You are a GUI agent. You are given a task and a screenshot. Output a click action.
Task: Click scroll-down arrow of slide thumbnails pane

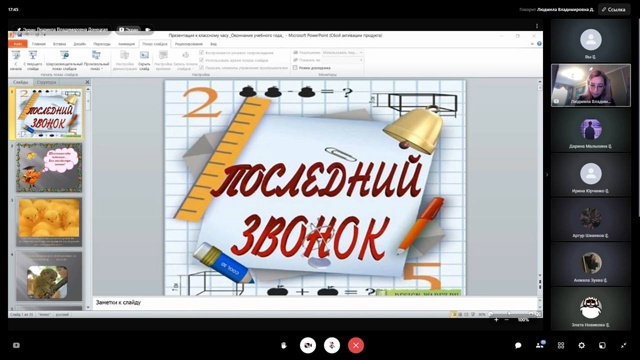coord(88,307)
